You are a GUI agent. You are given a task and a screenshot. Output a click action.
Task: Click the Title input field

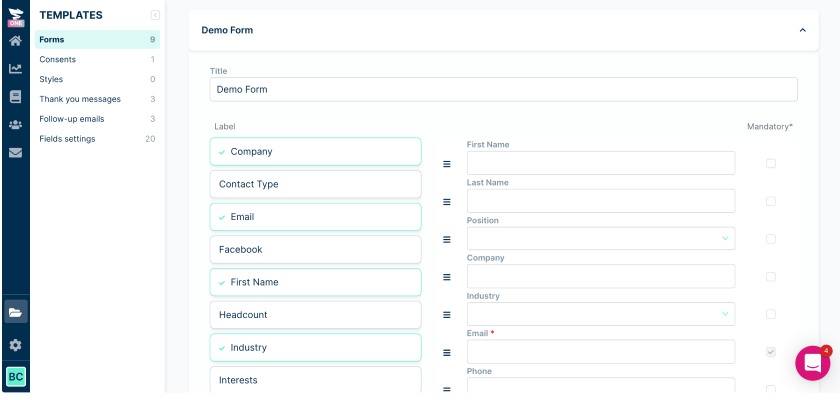click(503, 89)
